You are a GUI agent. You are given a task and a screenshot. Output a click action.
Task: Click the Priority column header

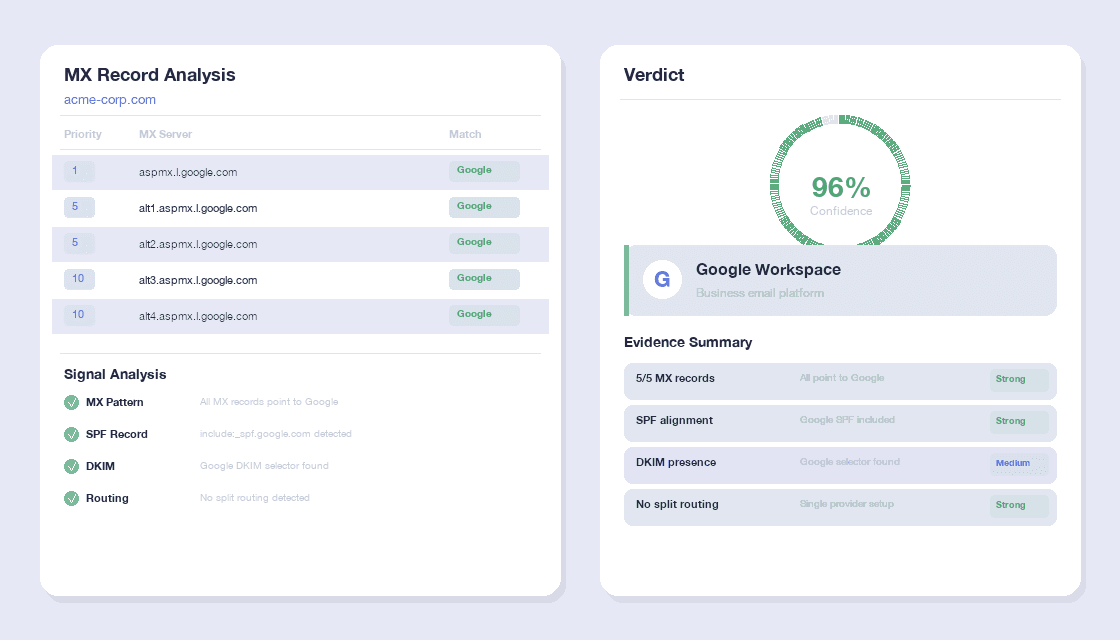tap(83, 134)
